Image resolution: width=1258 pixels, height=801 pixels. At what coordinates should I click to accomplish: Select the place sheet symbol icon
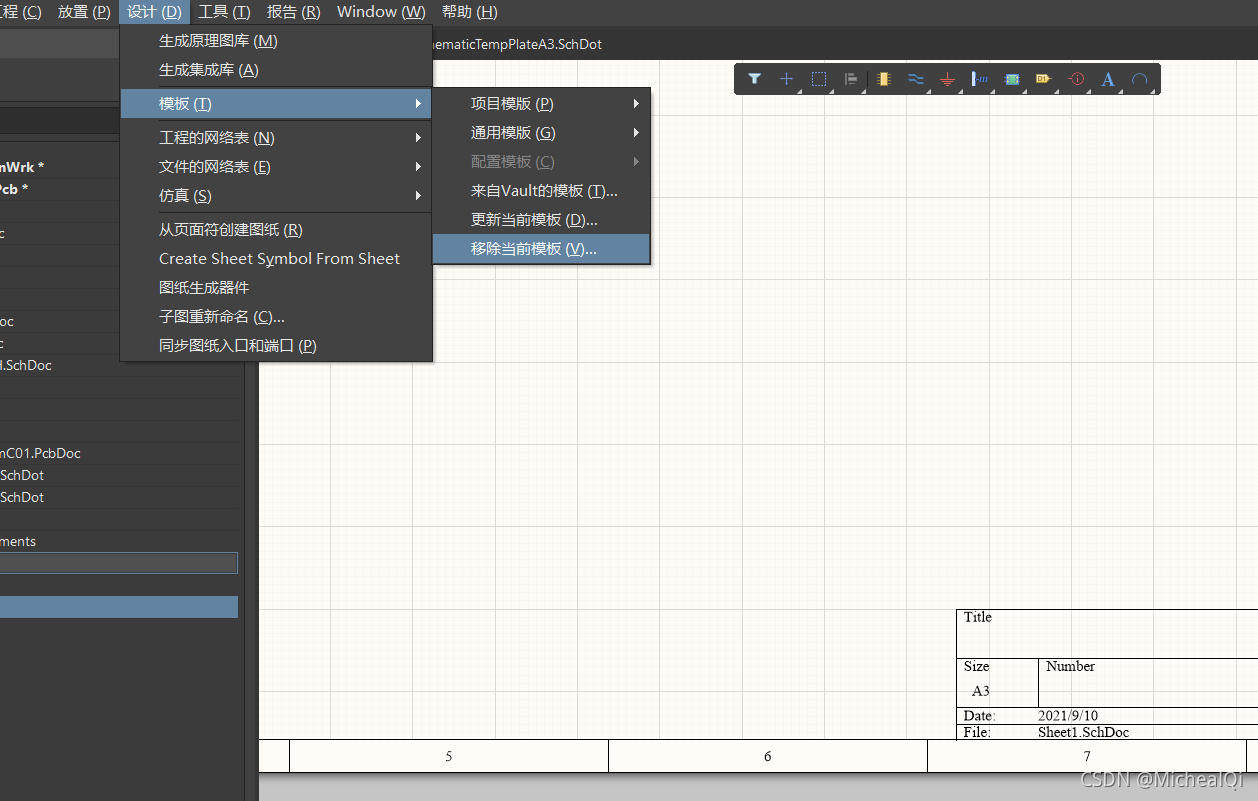coord(1012,79)
